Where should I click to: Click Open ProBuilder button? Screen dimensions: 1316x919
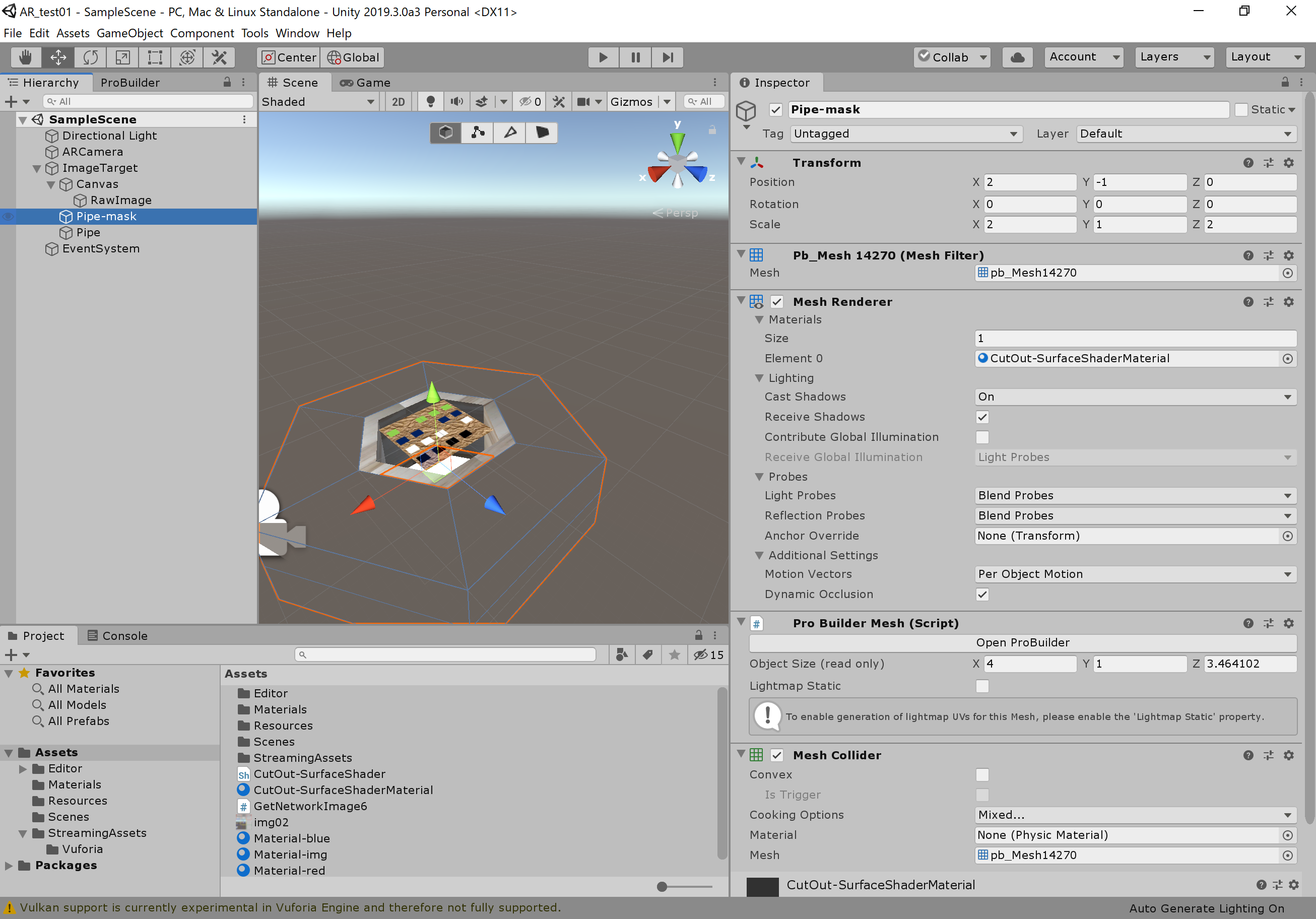point(1022,642)
